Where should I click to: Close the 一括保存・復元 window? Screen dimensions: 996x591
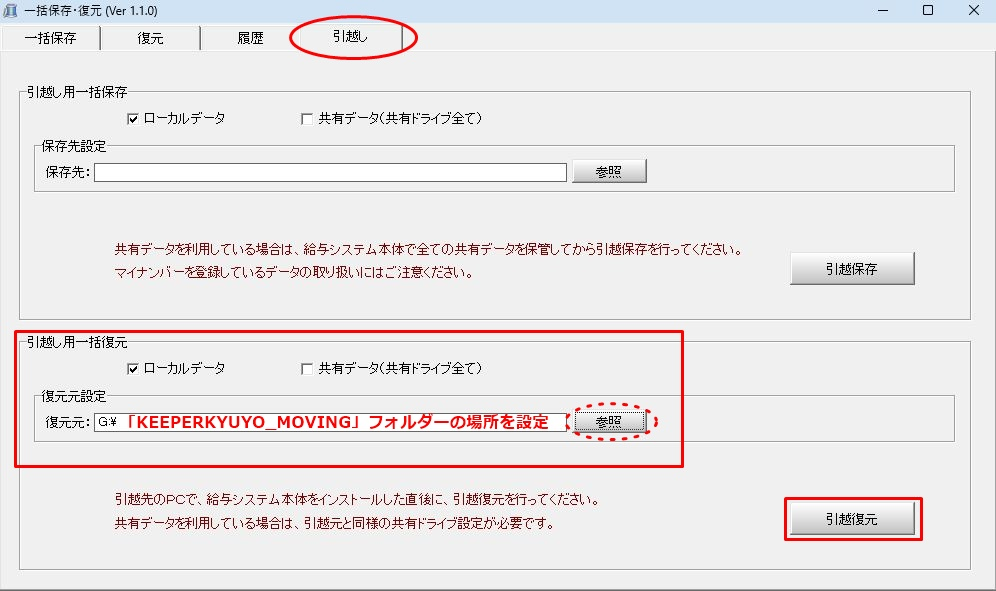973,11
